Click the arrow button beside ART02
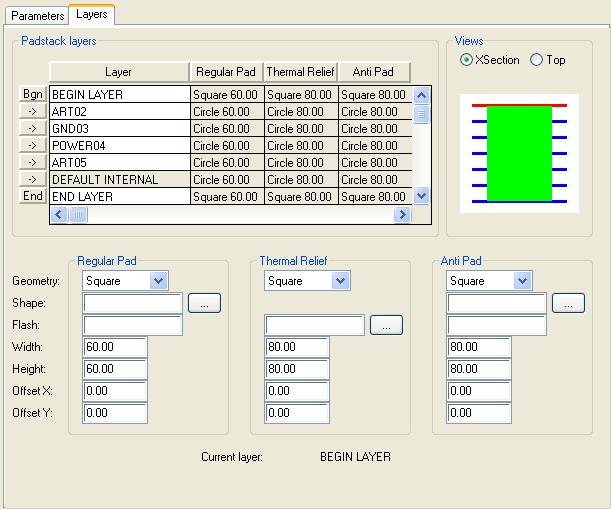611x509 pixels. (33, 111)
